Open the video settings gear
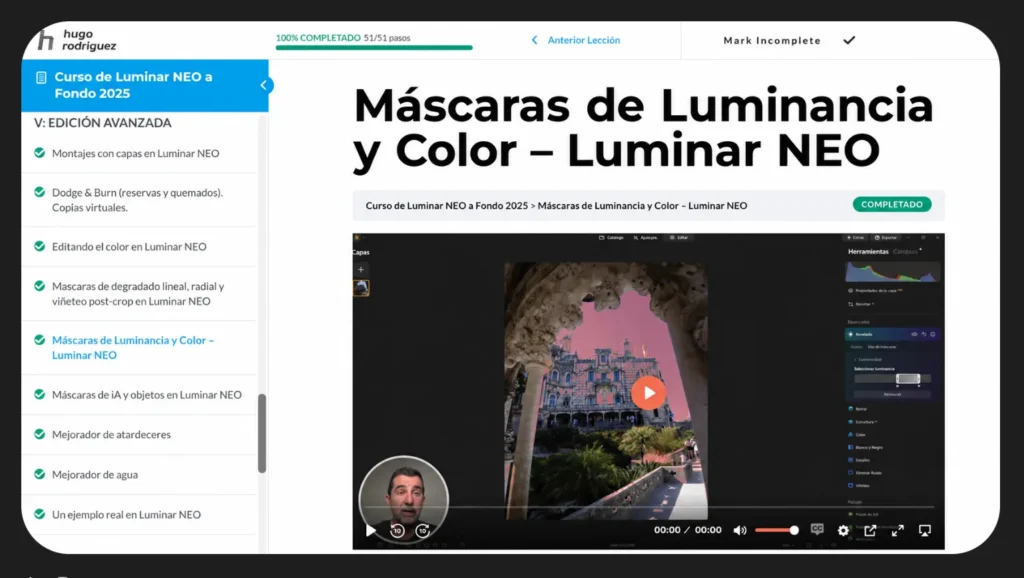This screenshot has width=1024, height=578. 843,530
